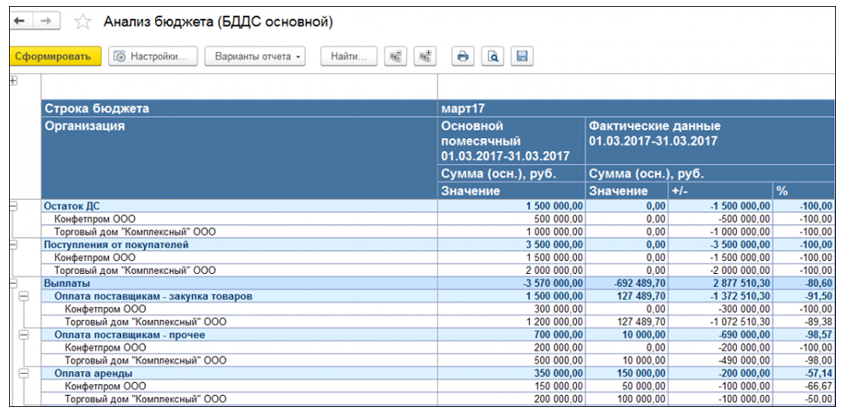Select the Строка бюджета header cell
This screenshot has height=413, width=846.
96,107
